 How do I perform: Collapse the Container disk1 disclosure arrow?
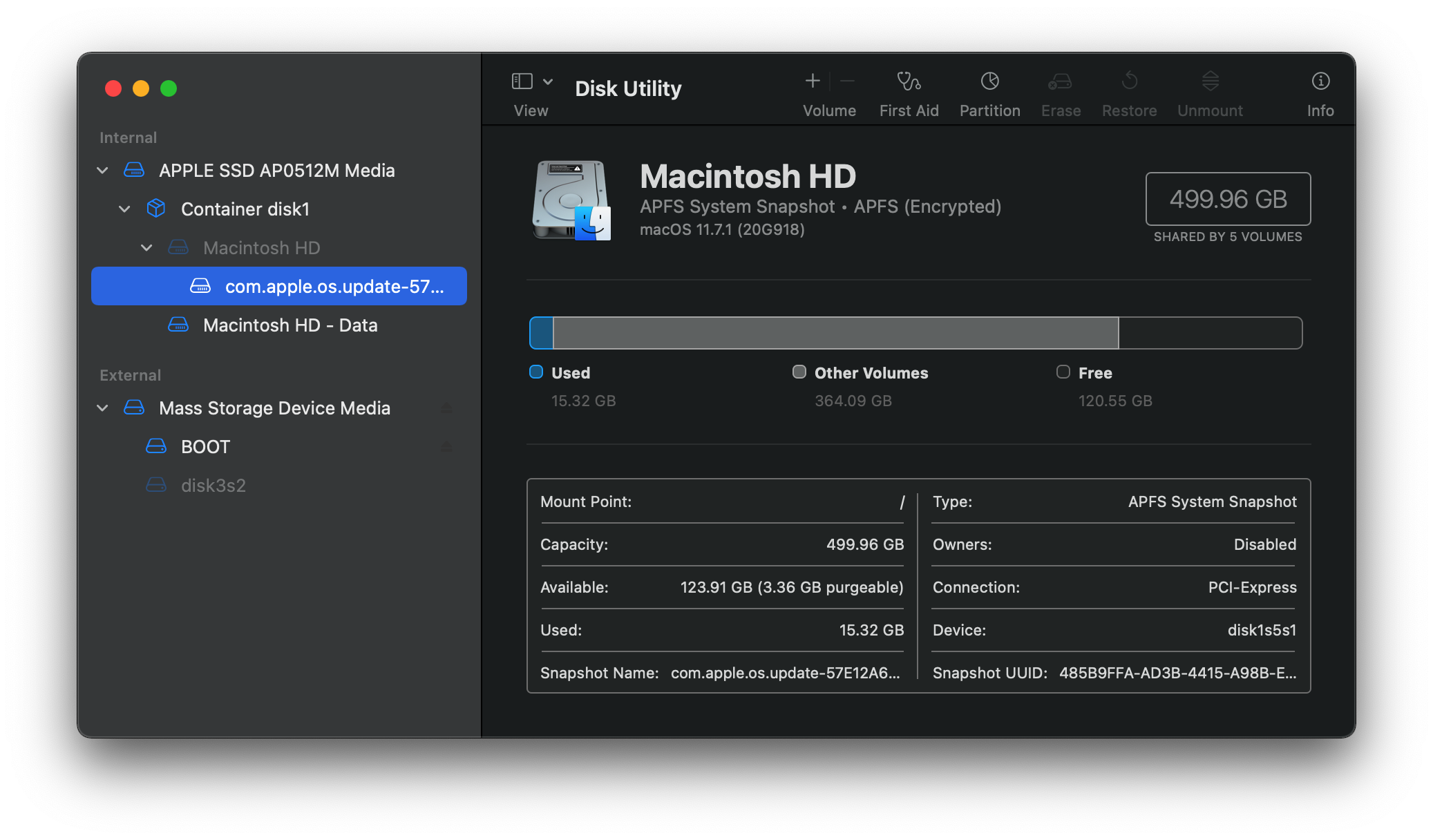click(x=124, y=209)
